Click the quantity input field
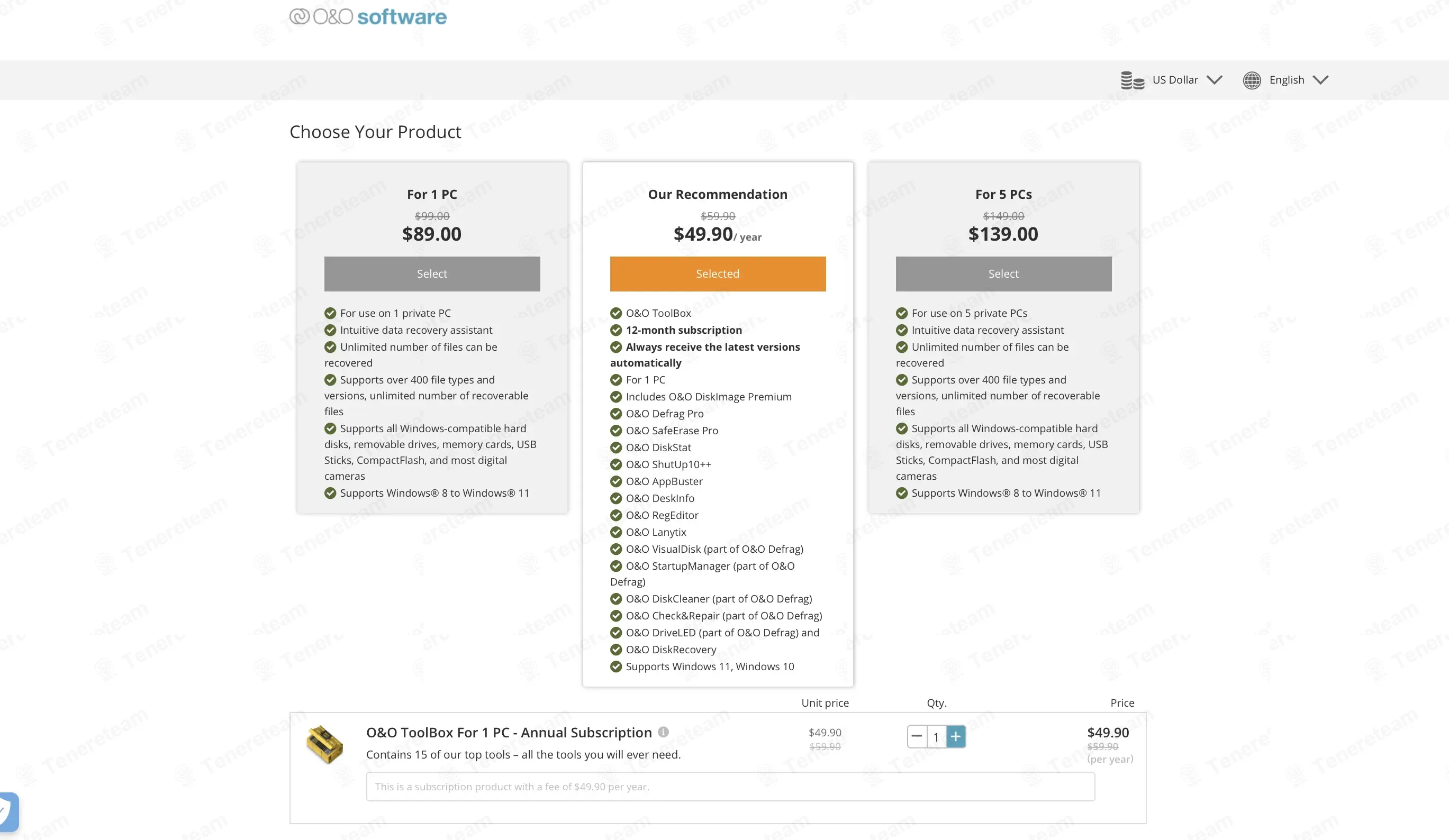Viewport: 1449px width, 840px height. [936, 736]
